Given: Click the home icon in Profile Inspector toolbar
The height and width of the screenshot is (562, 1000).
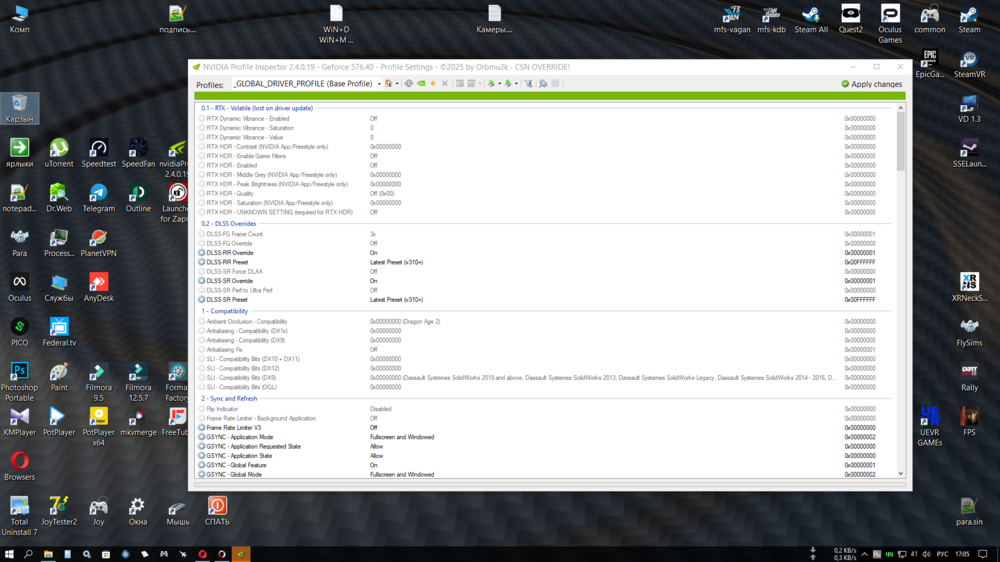Looking at the screenshot, I should point(388,84).
